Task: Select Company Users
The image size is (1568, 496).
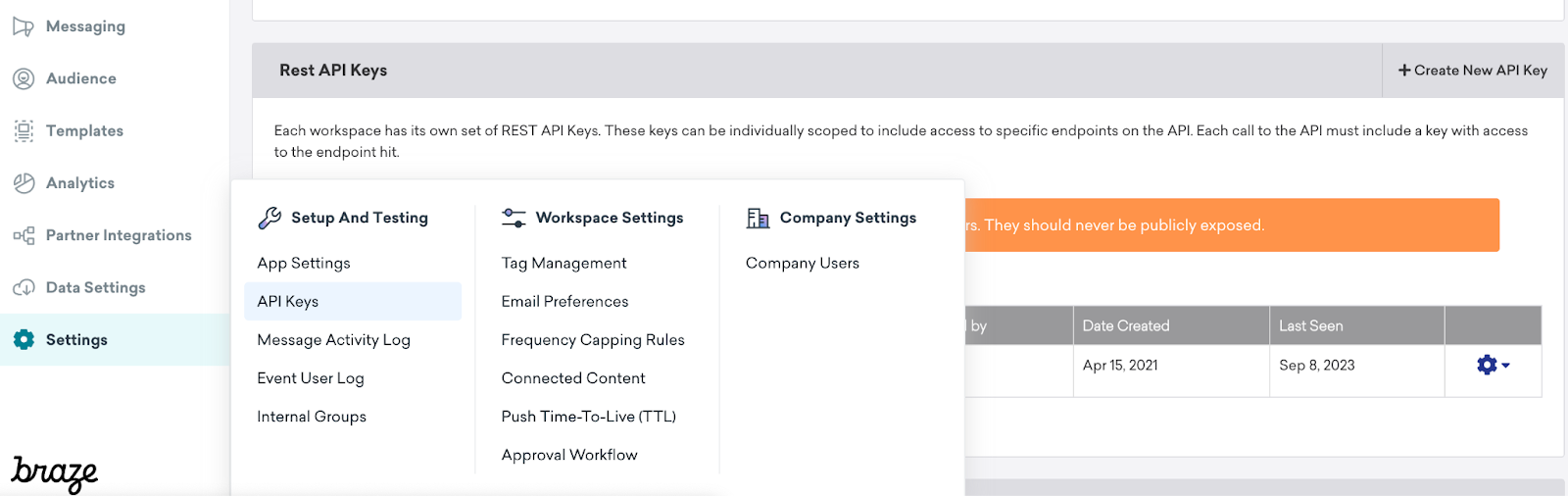Action: (x=803, y=264)
